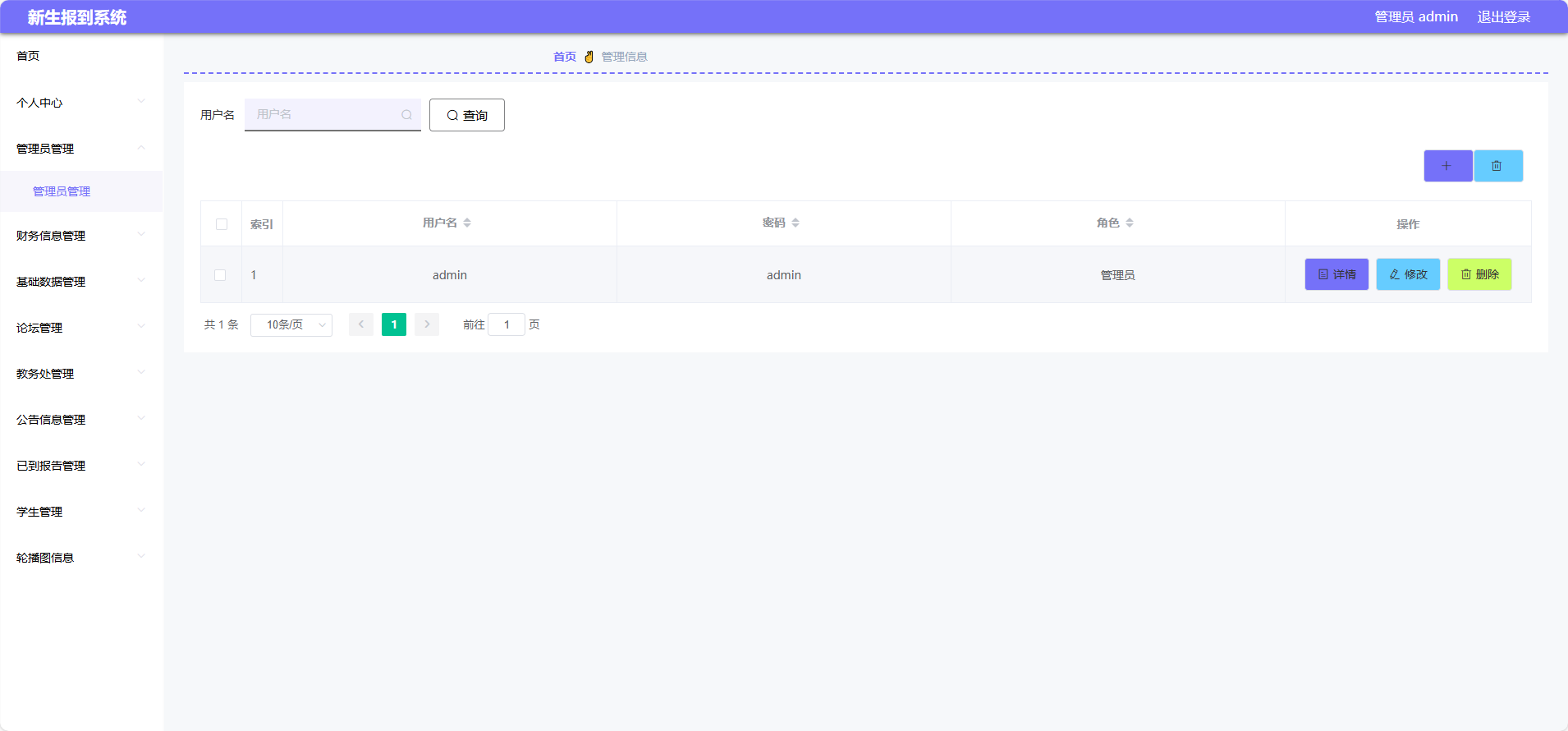The height and width of the screenshot is (731, 1568).
Task: Sort by 密码 column arrows
Action: coord(795,223)
